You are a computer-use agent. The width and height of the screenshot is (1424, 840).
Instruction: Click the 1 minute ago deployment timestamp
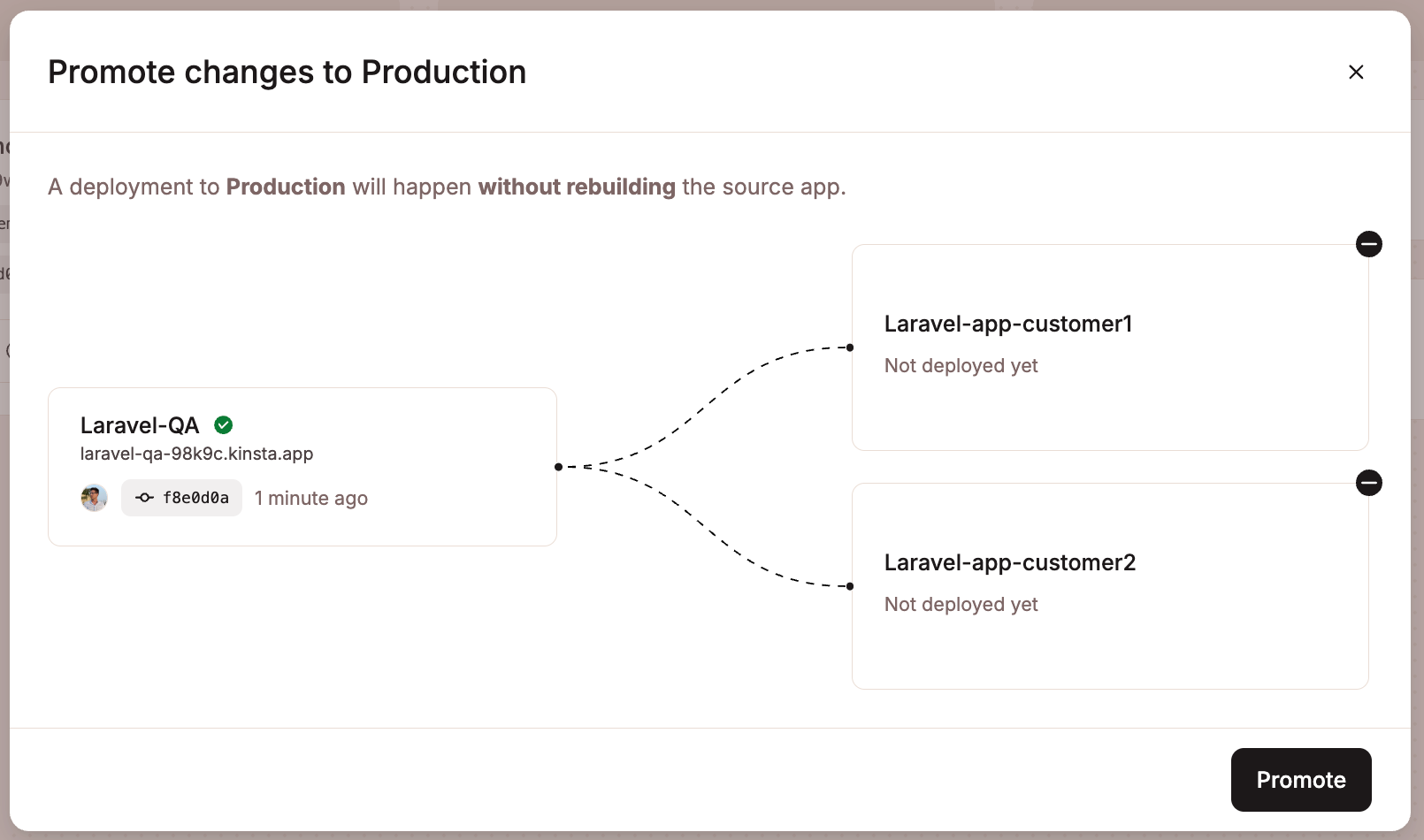coord(310,498)
